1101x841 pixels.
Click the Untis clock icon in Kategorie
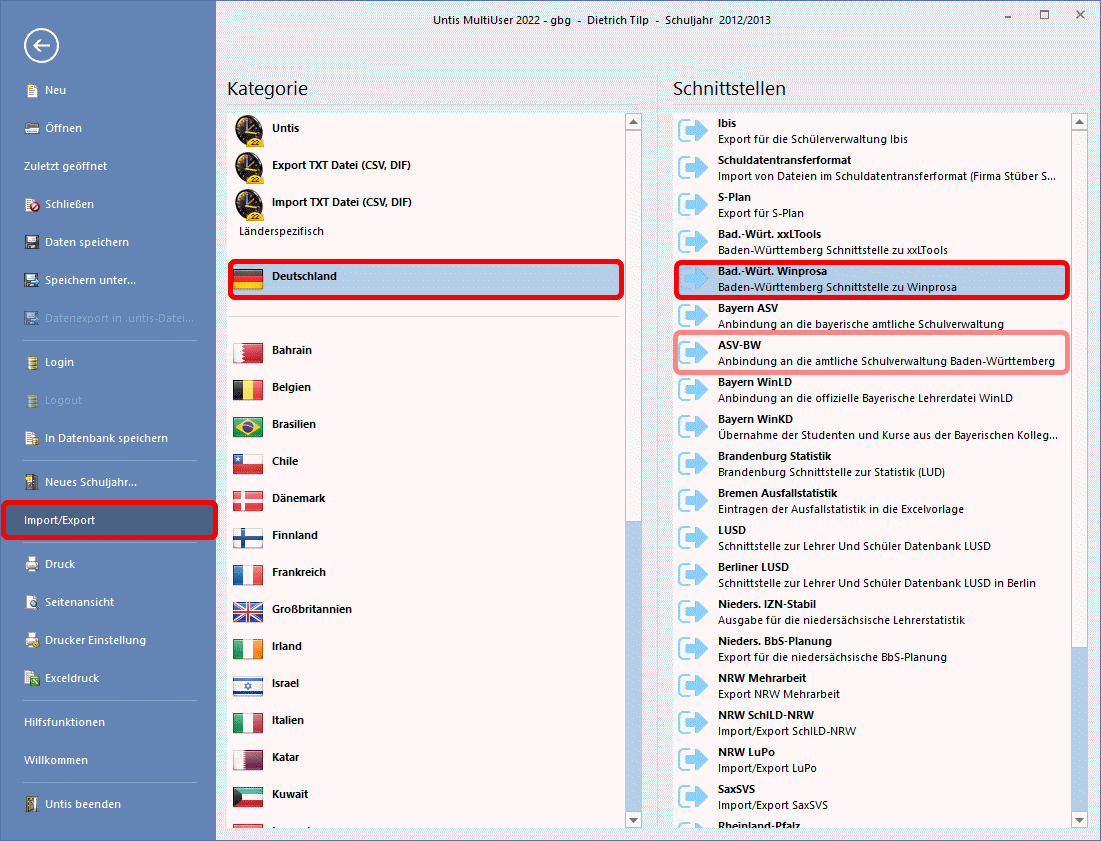pyautogui.click(x=248, y=129)
